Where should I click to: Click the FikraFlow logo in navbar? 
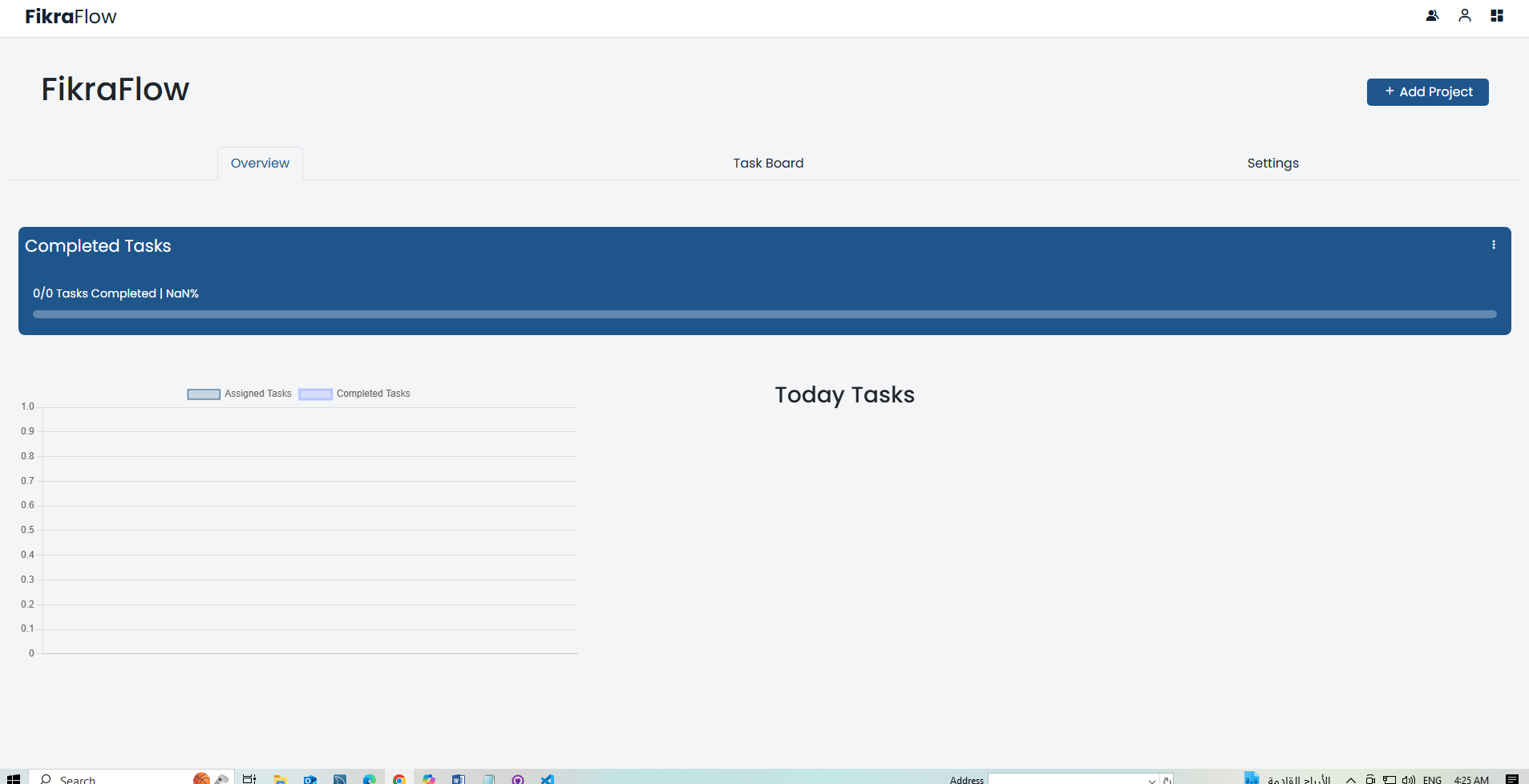click(x=71, y=17)
